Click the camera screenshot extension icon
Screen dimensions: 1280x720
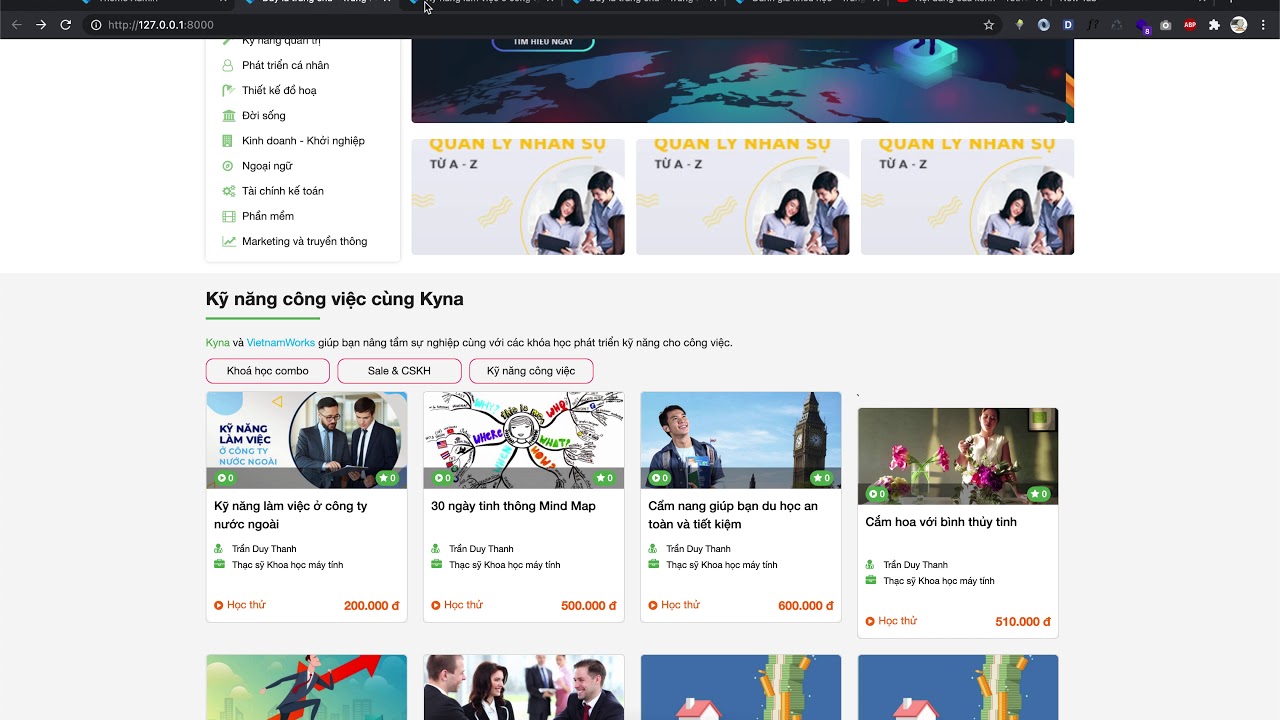1166,25
